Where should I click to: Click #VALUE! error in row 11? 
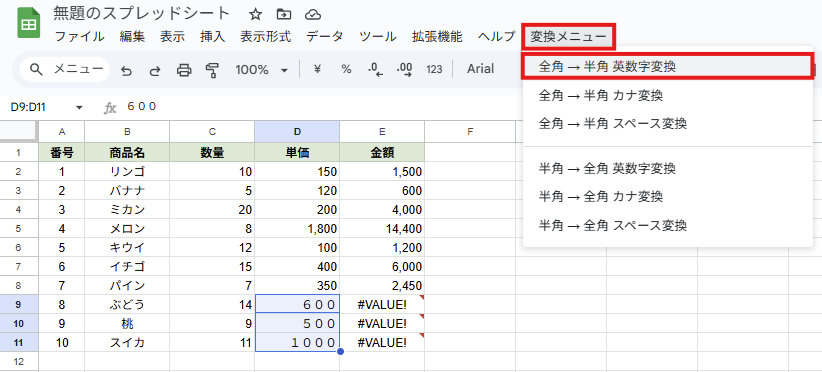tap(382, 343)
